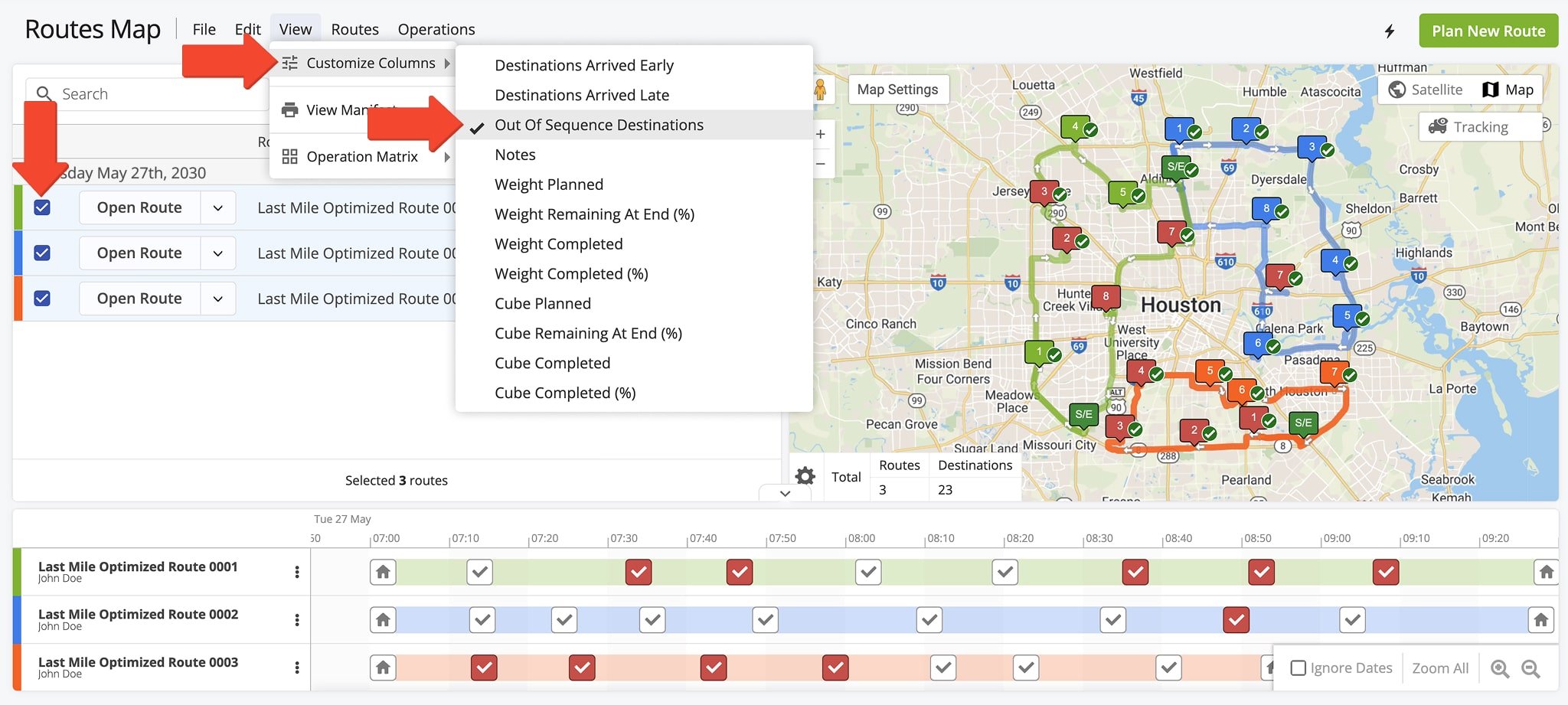
Task: Click the map totals gear icon
Action: click(805, 476)
